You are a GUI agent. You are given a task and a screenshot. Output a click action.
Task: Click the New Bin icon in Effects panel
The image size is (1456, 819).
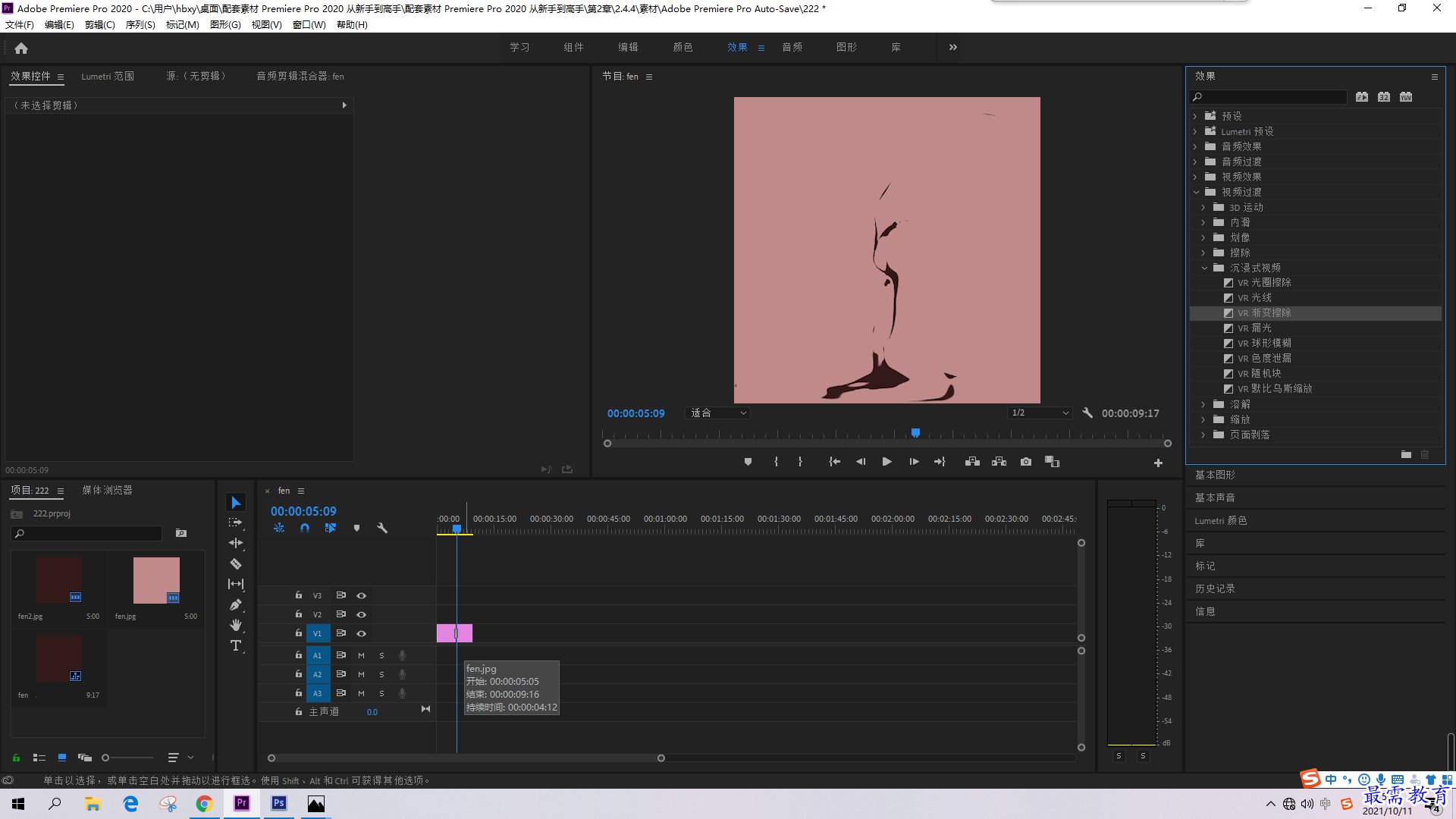coord(1406,455)
